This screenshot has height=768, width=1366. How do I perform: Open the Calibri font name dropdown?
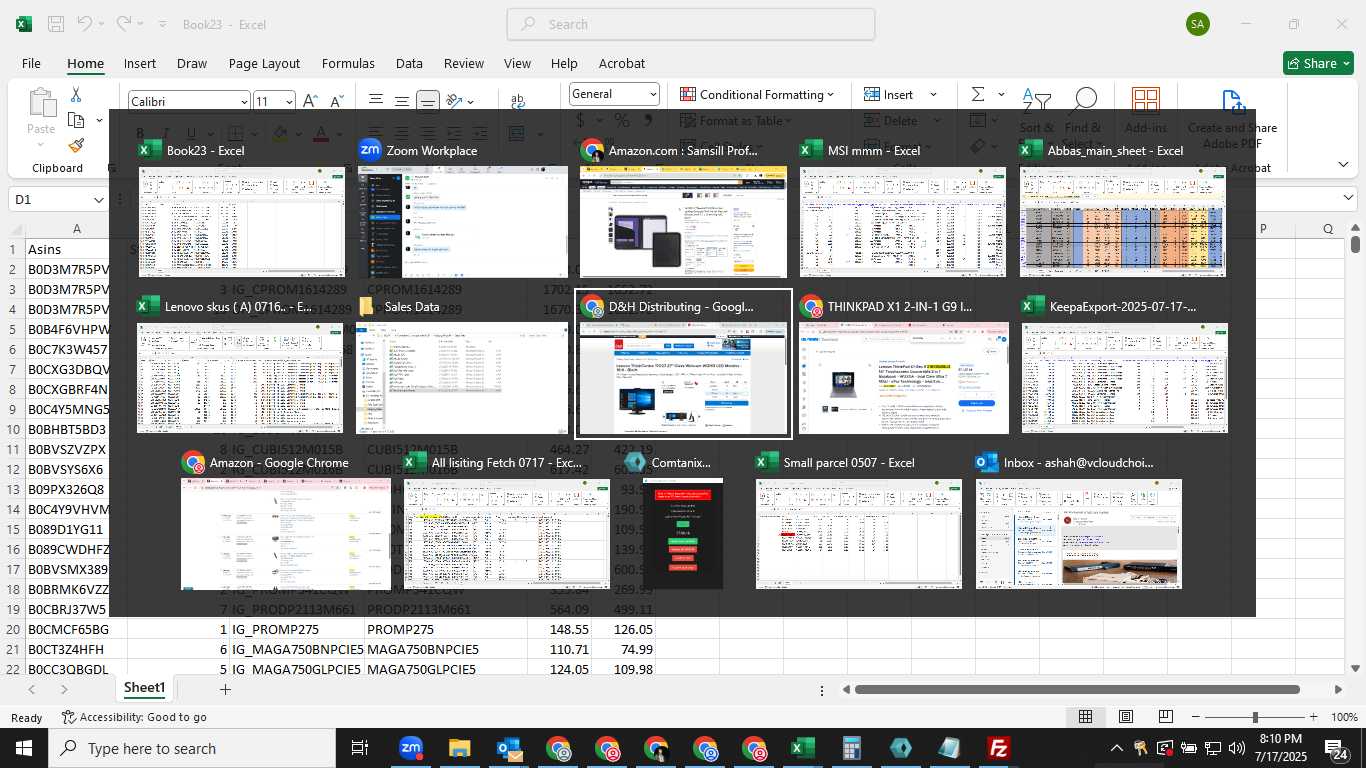(x=244, y=102)
